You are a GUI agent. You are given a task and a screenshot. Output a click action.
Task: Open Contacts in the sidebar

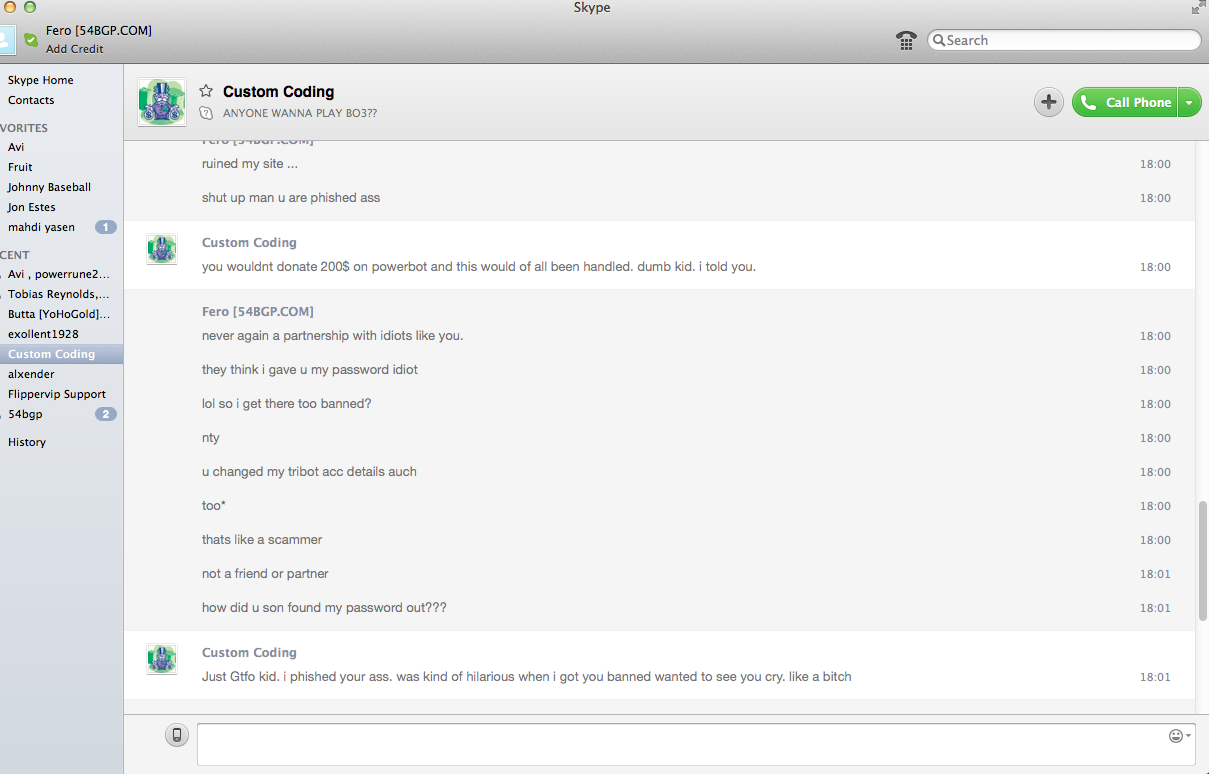[31, 100]
